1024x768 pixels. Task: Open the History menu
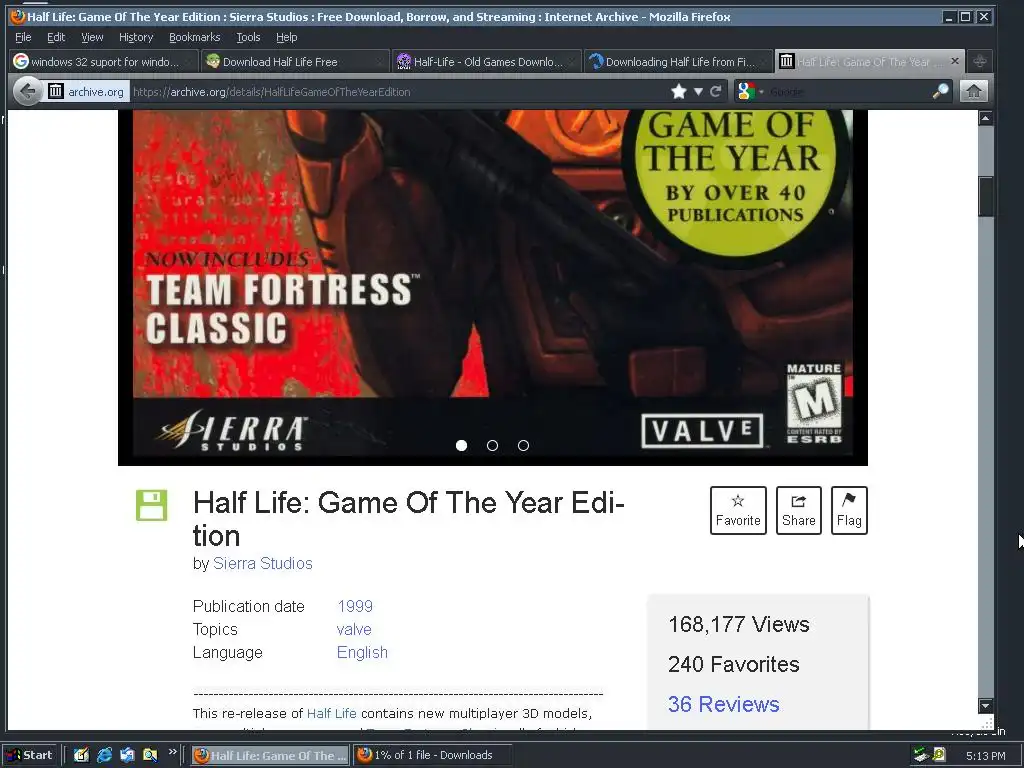coord(136,37)
